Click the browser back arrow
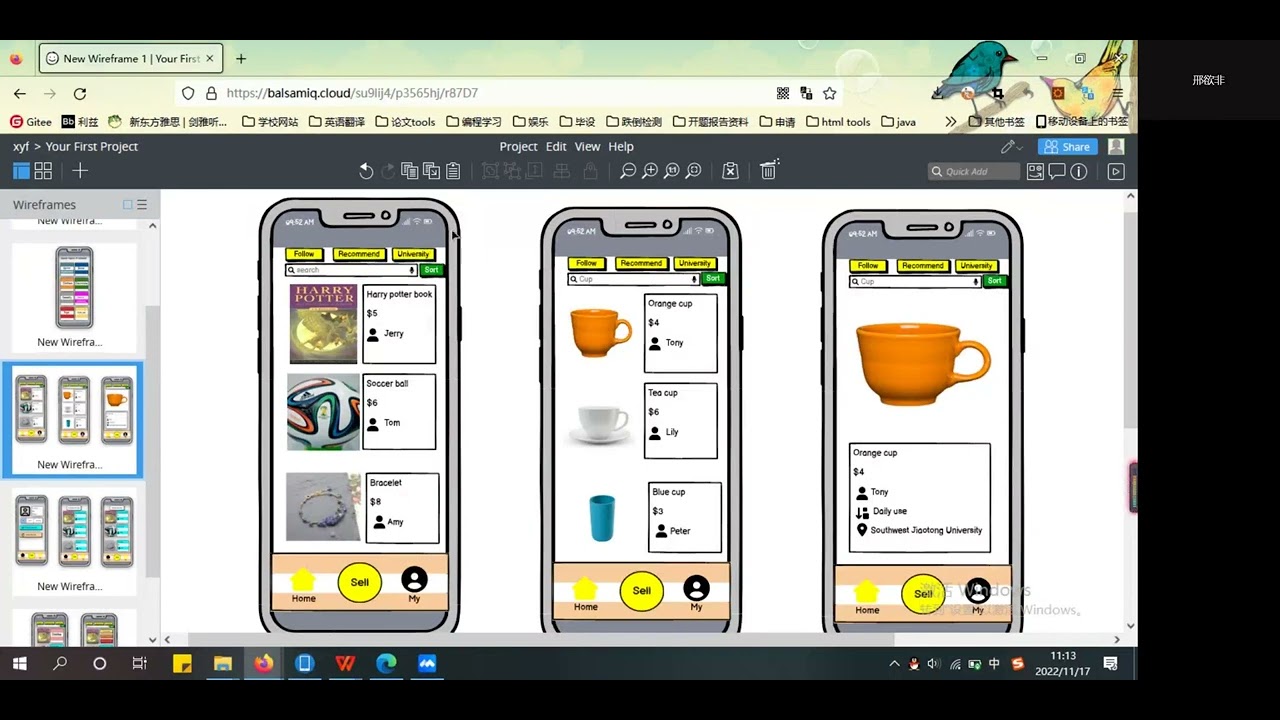1280x720 pixels. pos(20,93)
